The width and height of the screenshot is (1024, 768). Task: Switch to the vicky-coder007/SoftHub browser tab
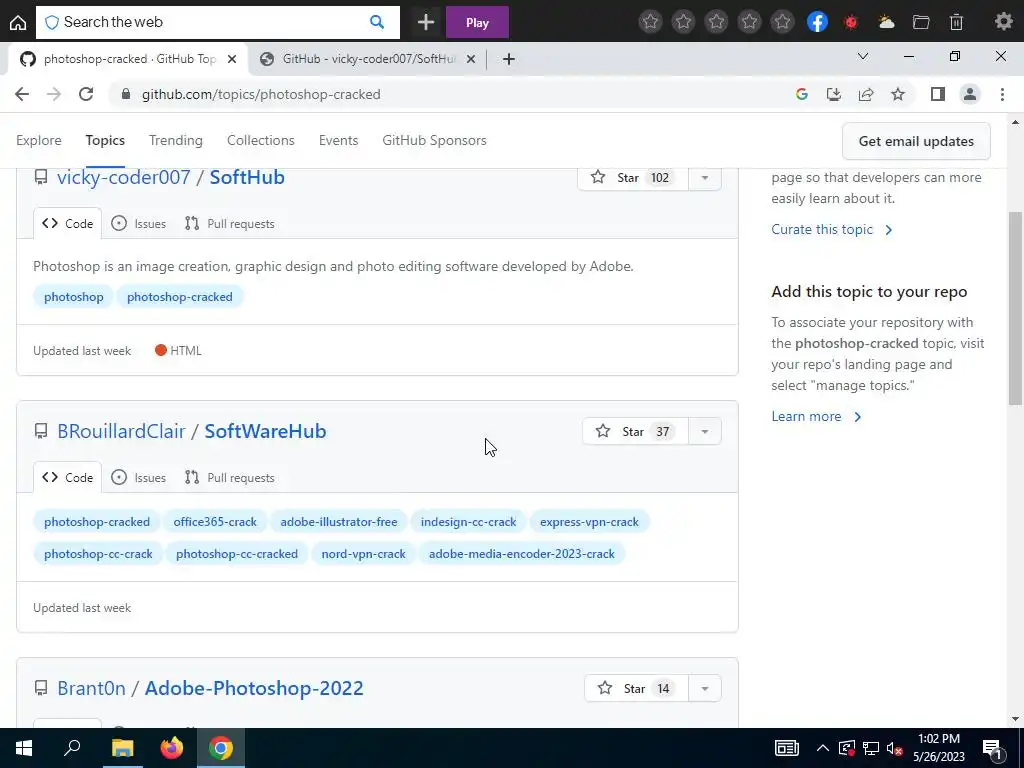(368, 59)
